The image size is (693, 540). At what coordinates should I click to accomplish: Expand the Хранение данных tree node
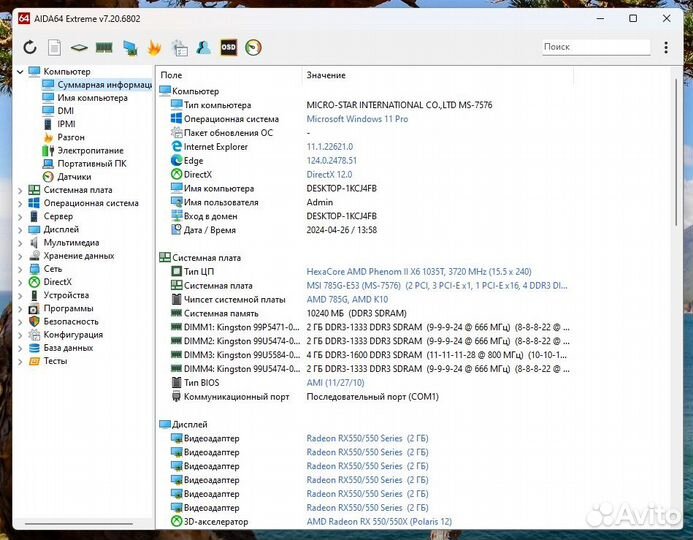click(20, 256)
